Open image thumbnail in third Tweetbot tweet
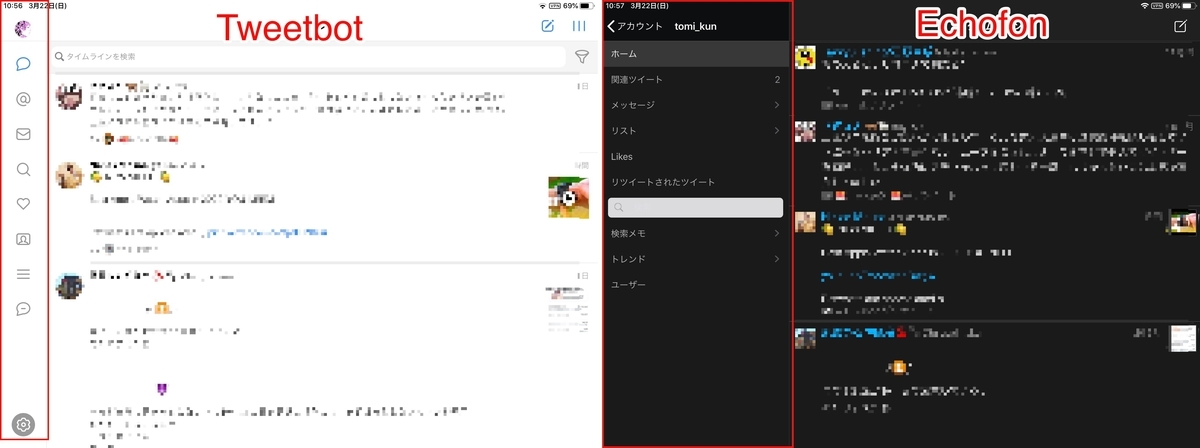Screen dimensions: 1200x448 [569, 308]
